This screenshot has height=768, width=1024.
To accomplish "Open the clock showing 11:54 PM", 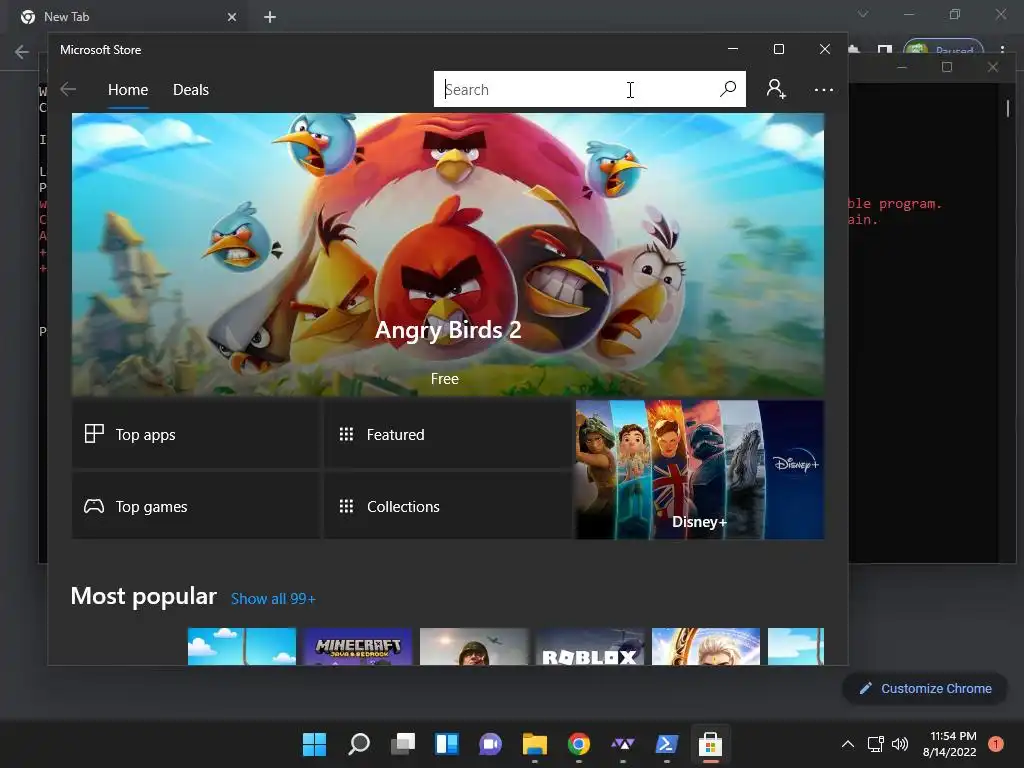I will tap(950, 744).
